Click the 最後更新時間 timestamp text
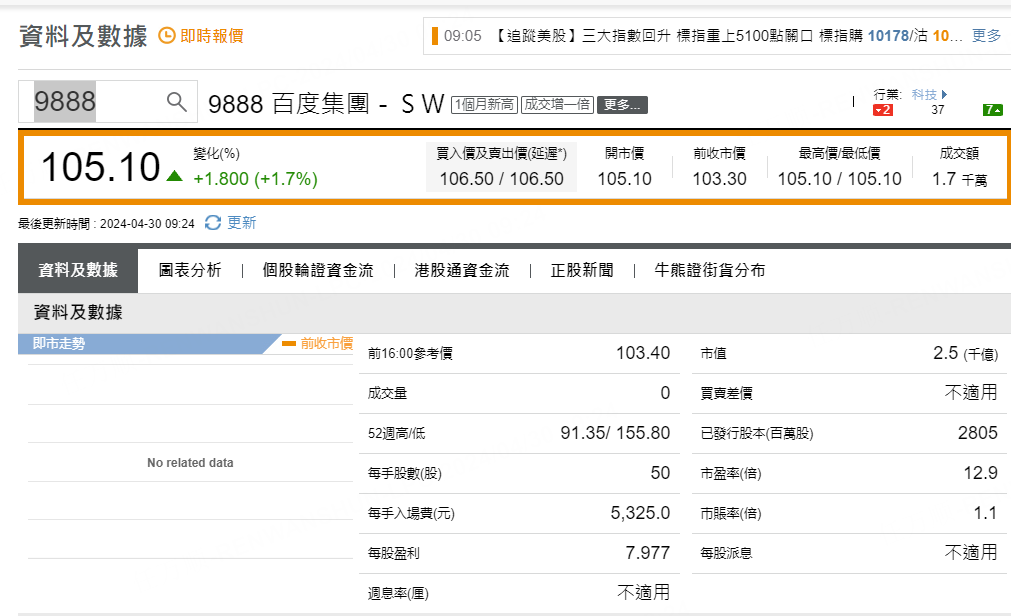 point(106,224)
